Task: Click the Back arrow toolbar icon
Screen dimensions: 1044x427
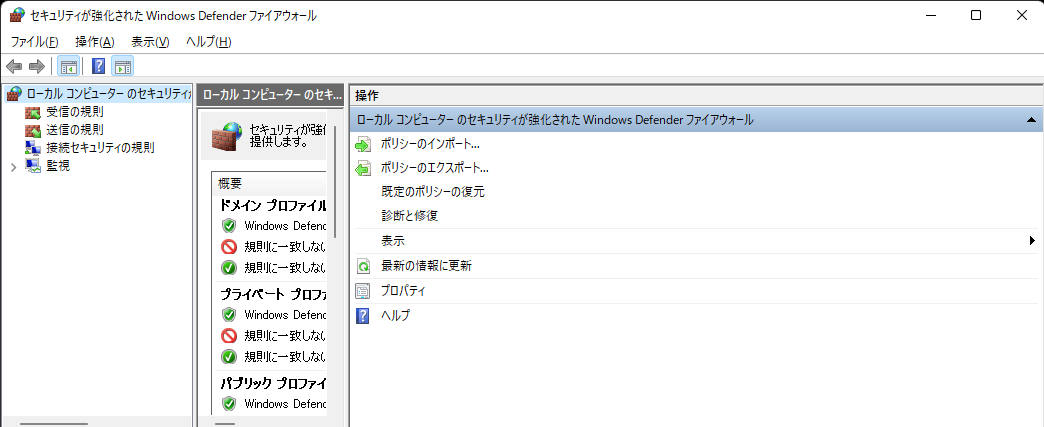Action: (14, 67)
